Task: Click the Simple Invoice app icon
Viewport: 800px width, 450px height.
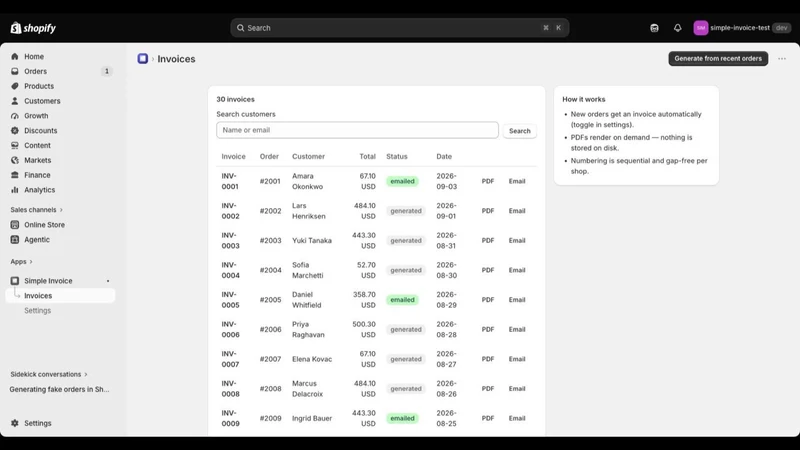Action: 15,281
